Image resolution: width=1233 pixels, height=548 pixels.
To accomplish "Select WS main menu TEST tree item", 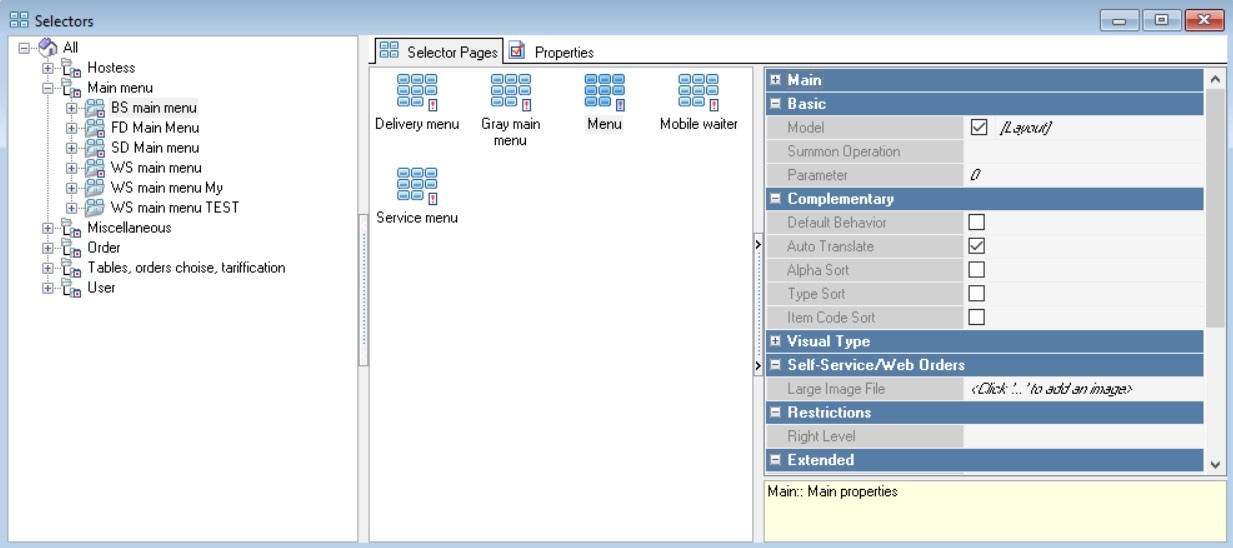I will (175, 208).
